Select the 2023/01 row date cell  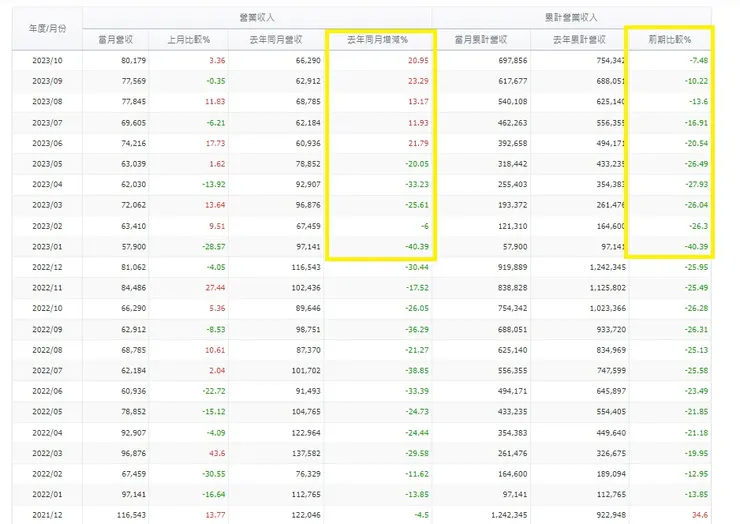pyautogui.click(x=47, y=246)
